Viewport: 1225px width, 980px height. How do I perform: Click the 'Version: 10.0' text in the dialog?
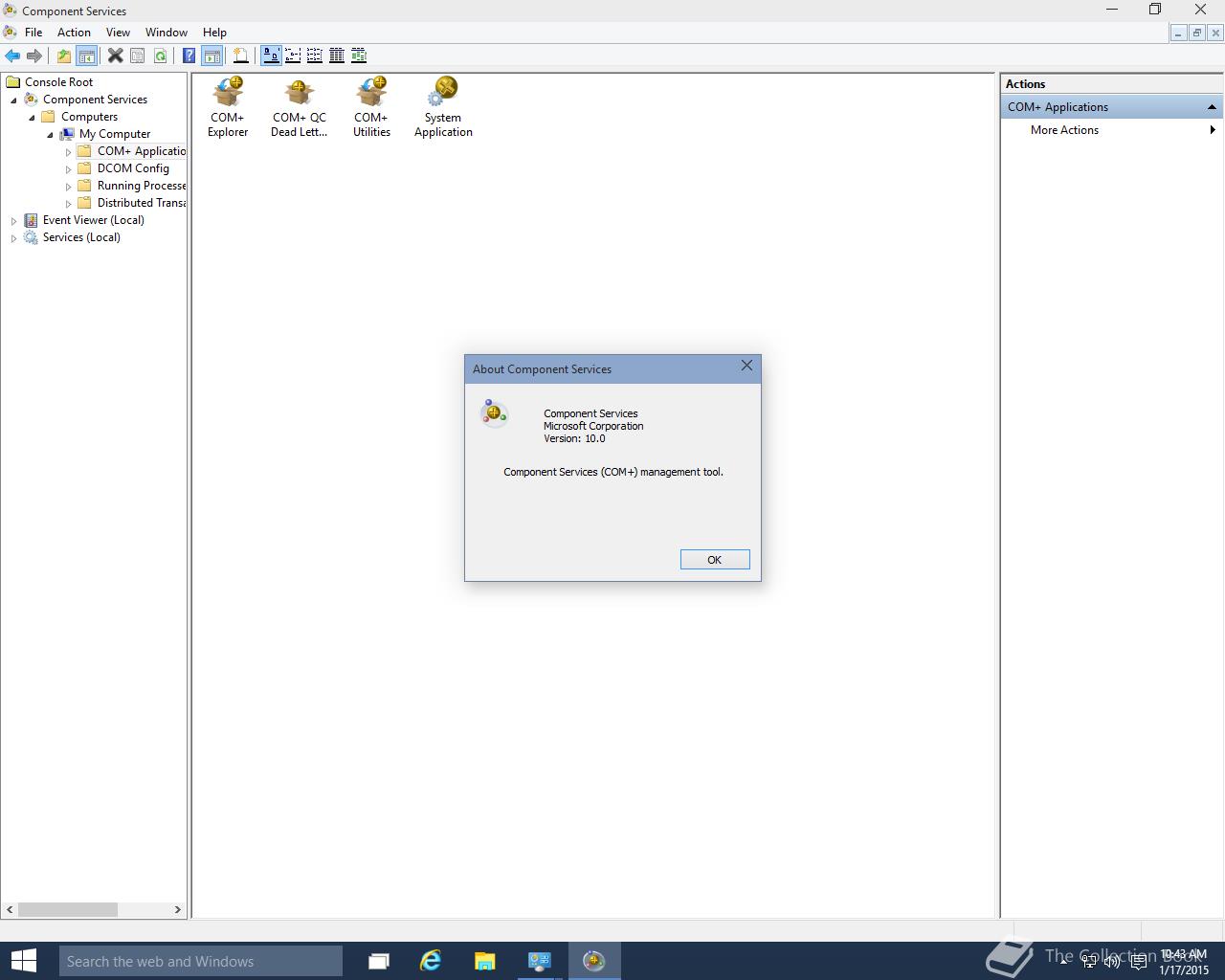(x=574, y=438)
